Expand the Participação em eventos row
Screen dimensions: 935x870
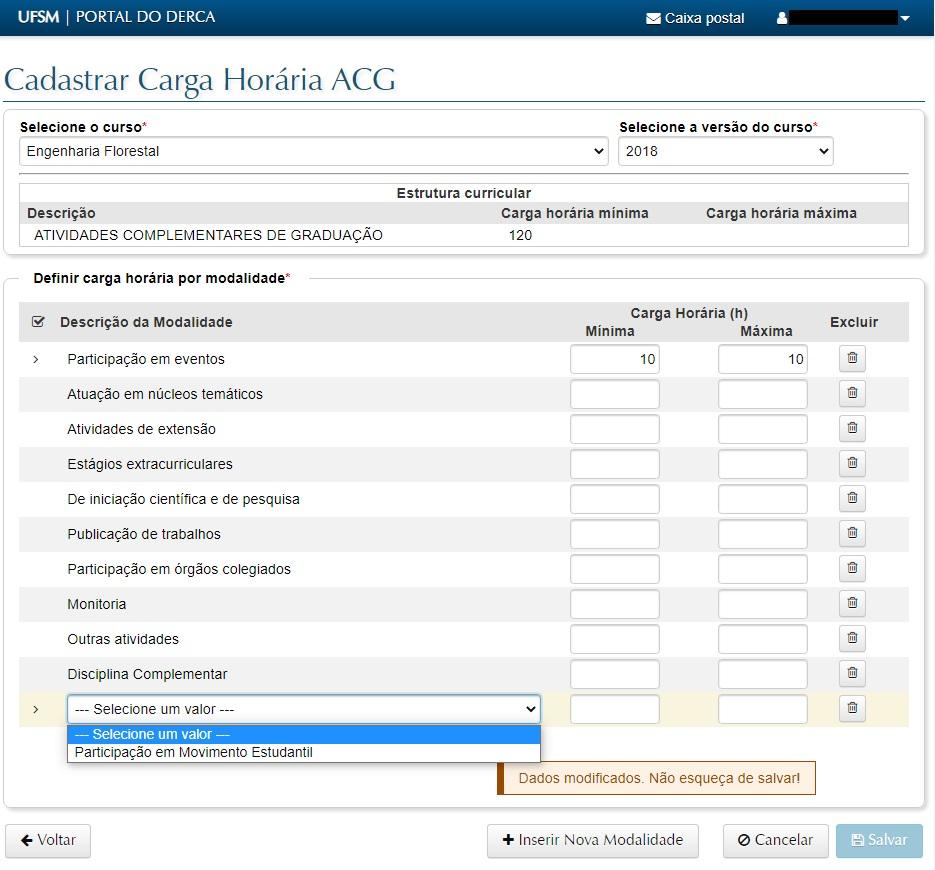click(36, 359)
